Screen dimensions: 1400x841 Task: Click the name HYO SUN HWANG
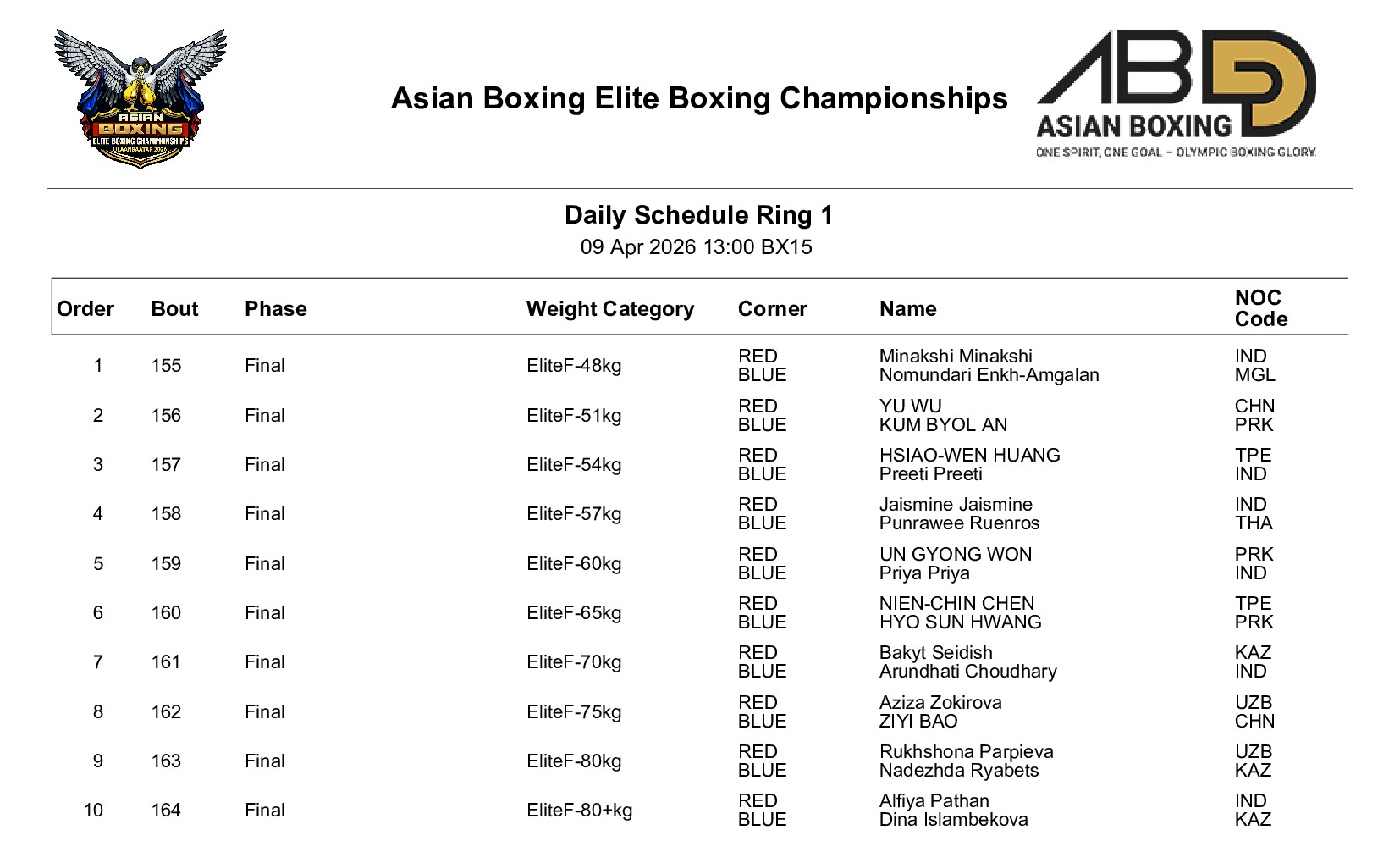pos(960,622)
